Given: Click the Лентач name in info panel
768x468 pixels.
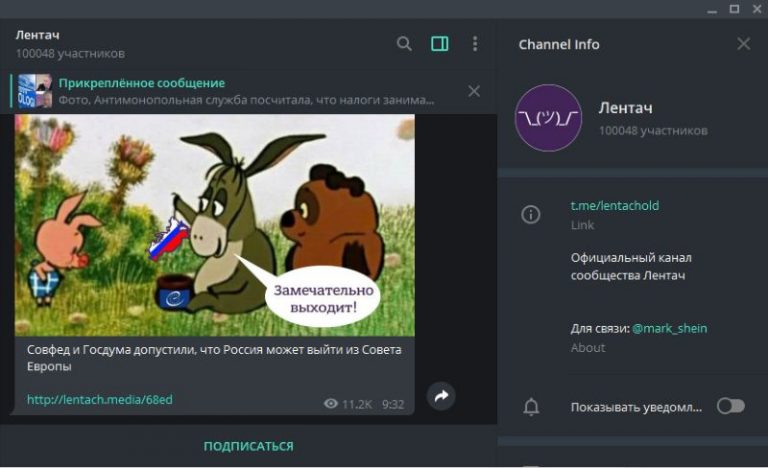Looking at the screenshot, I should tap(625, 108).
